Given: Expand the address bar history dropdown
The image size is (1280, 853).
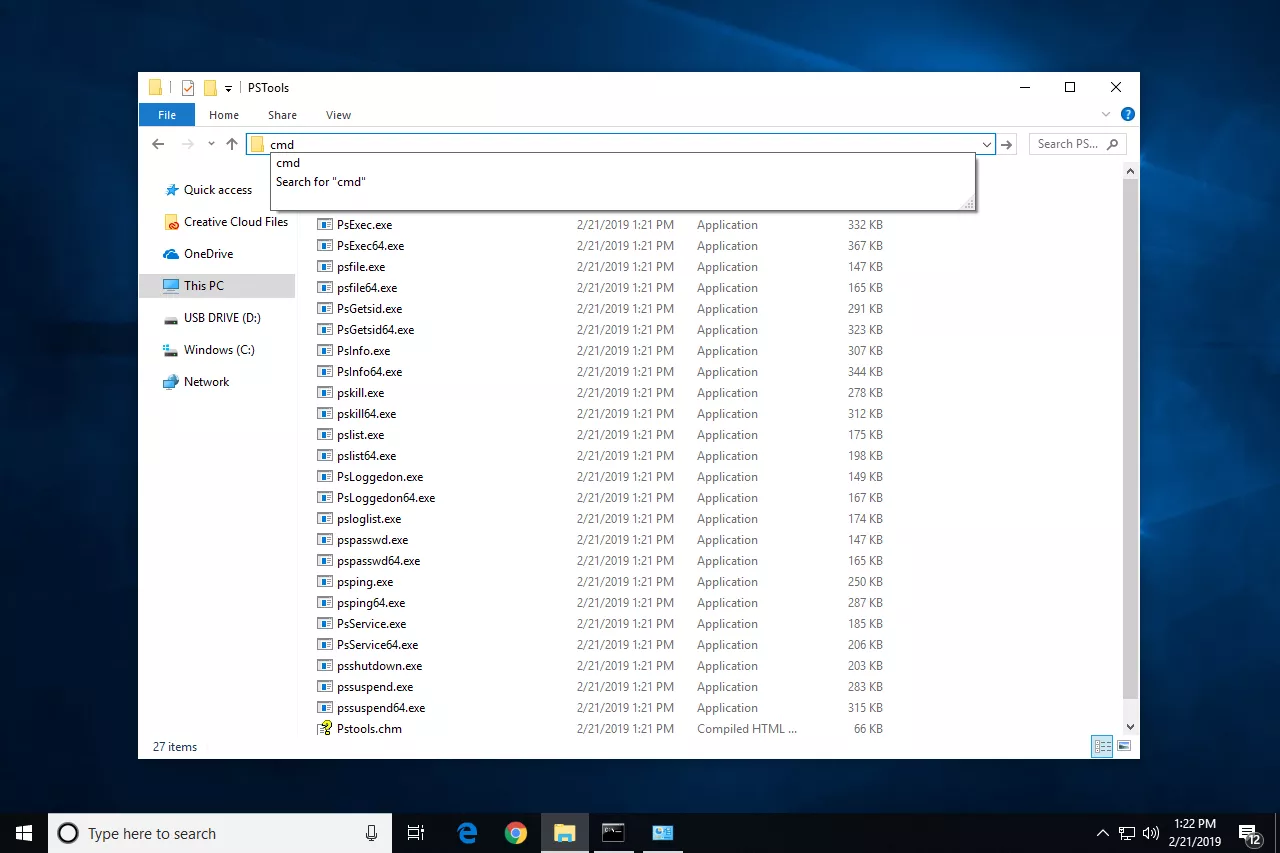Looking at the screenshot, I should pos(987,145).
